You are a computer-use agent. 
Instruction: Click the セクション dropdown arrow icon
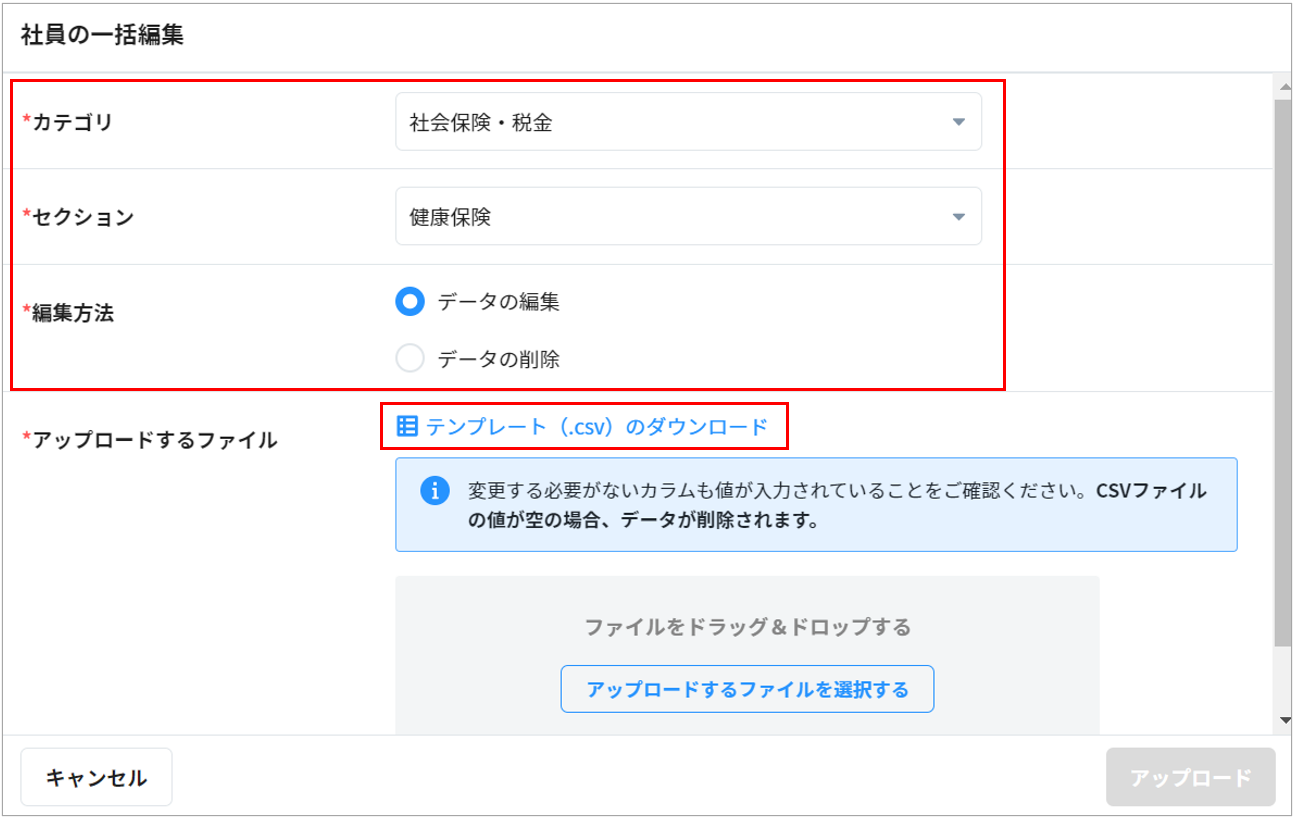point(958,217)
